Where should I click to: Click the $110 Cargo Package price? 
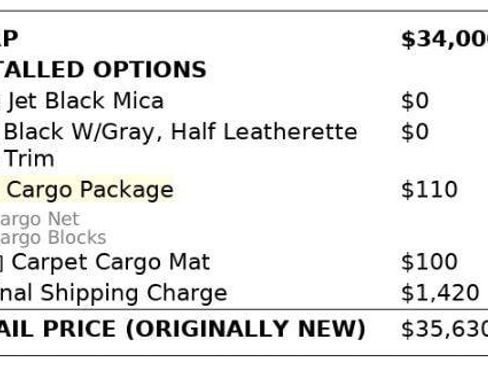coord(429,190)
